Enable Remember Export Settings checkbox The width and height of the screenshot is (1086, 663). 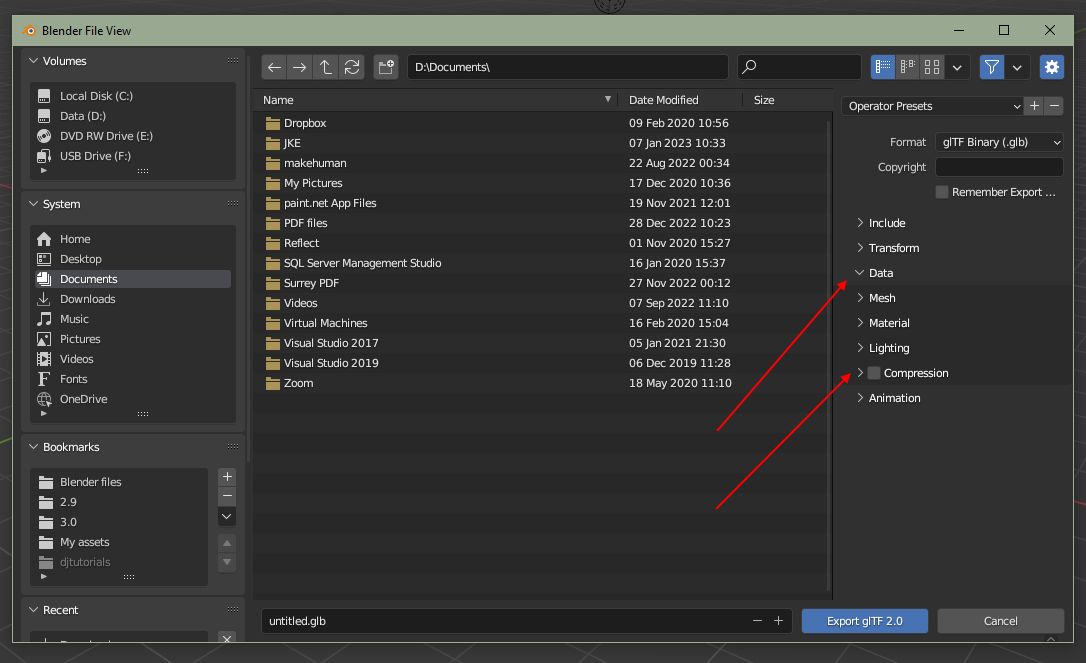[942, 192]
